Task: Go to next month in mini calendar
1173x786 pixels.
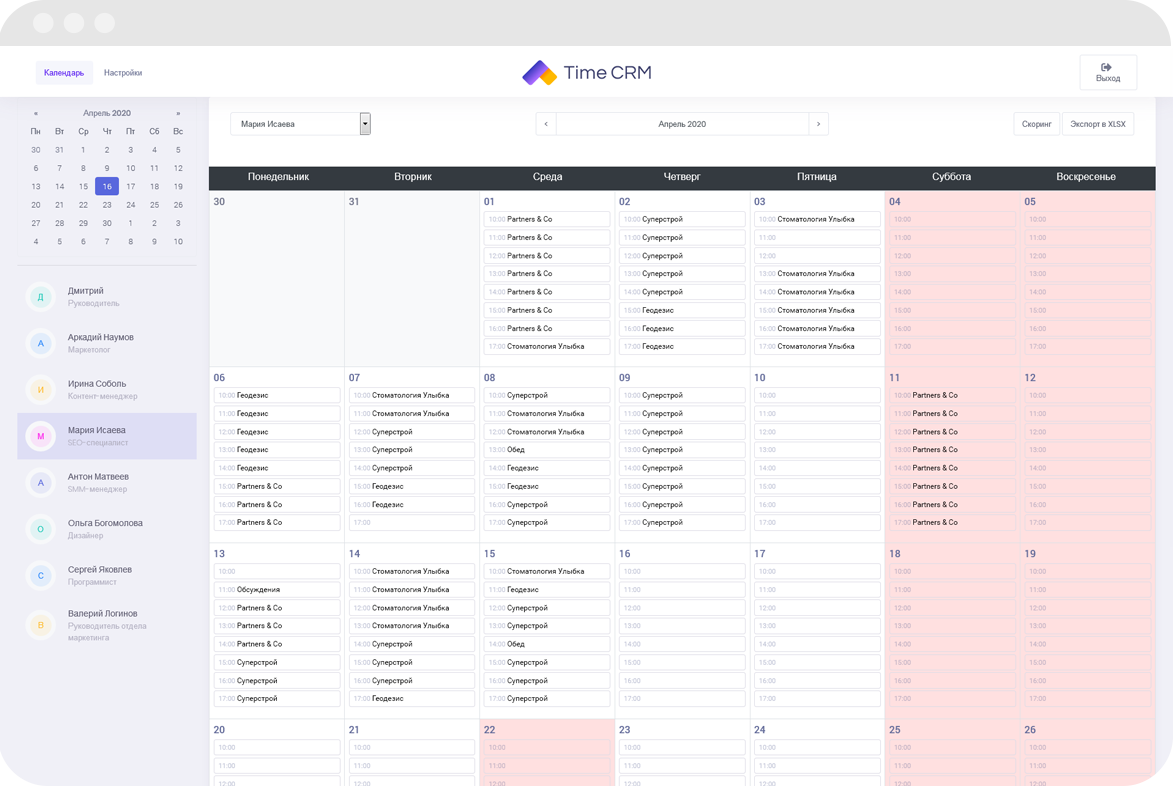Action: [178, 114]
